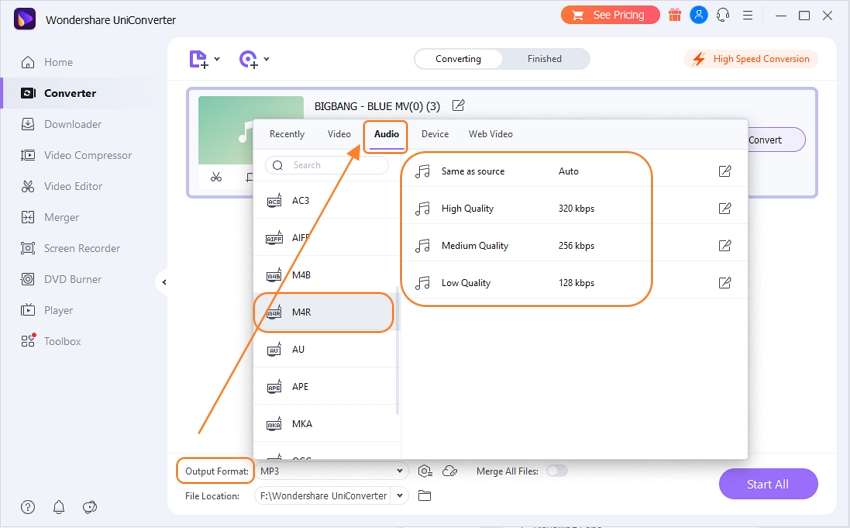The width and height of the screenshot is (850, 528).
Task: Open the user account profile icon
Action: coord(698,15)
